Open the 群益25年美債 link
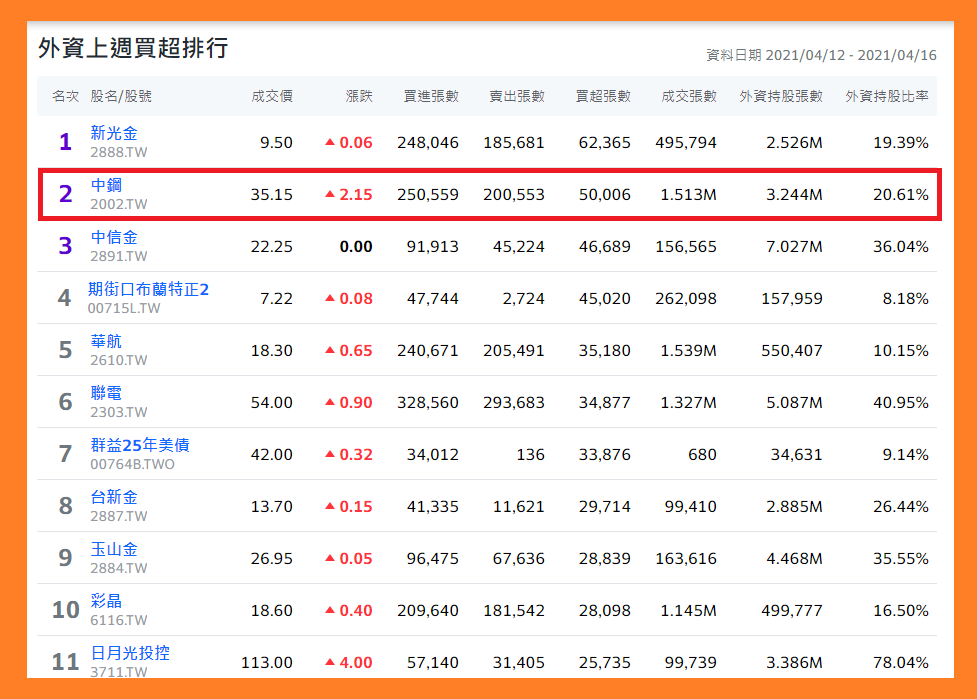Image resolution: width=977 pixels, height=699 pixels. coord(140,445)
